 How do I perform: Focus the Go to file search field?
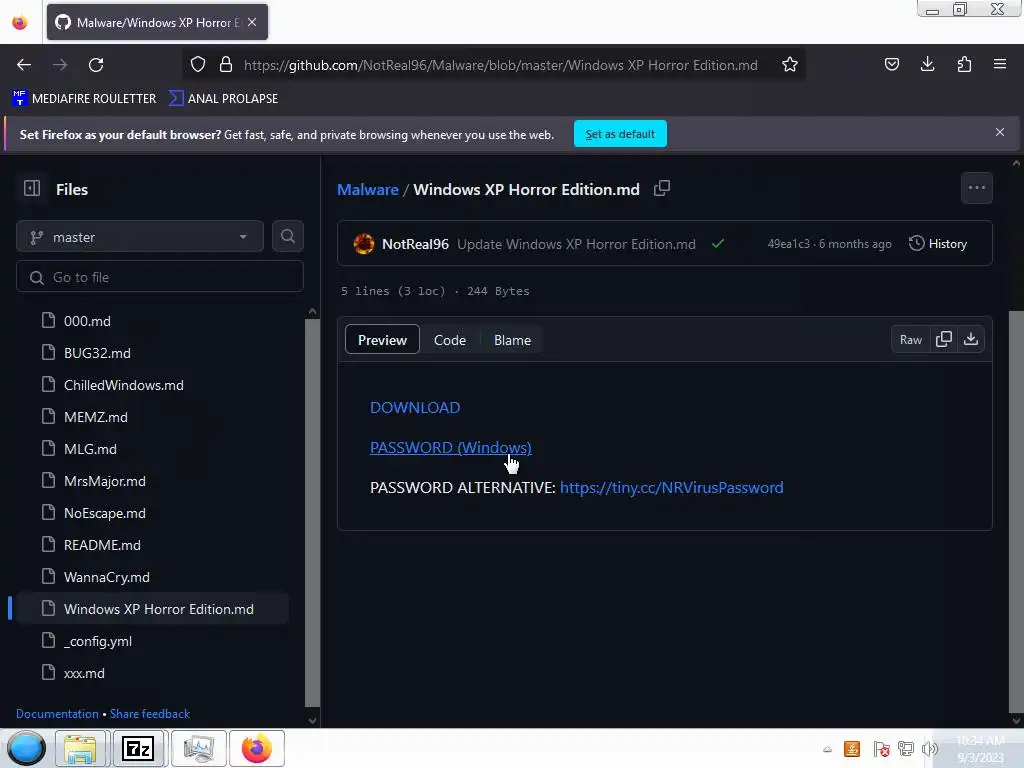click(x=160, y=277)
